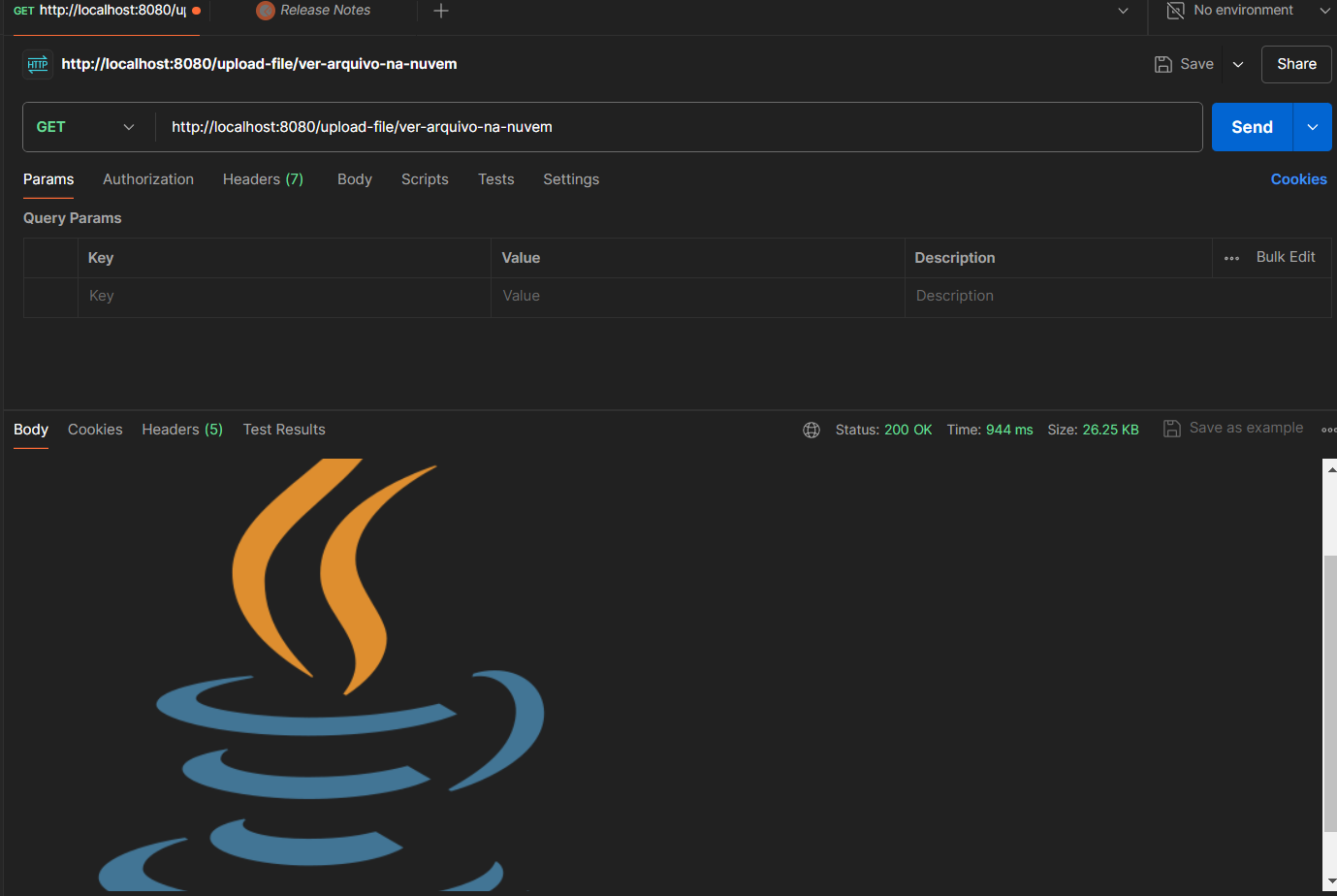Click the Release Notes tab icon

tap(266, 11)
